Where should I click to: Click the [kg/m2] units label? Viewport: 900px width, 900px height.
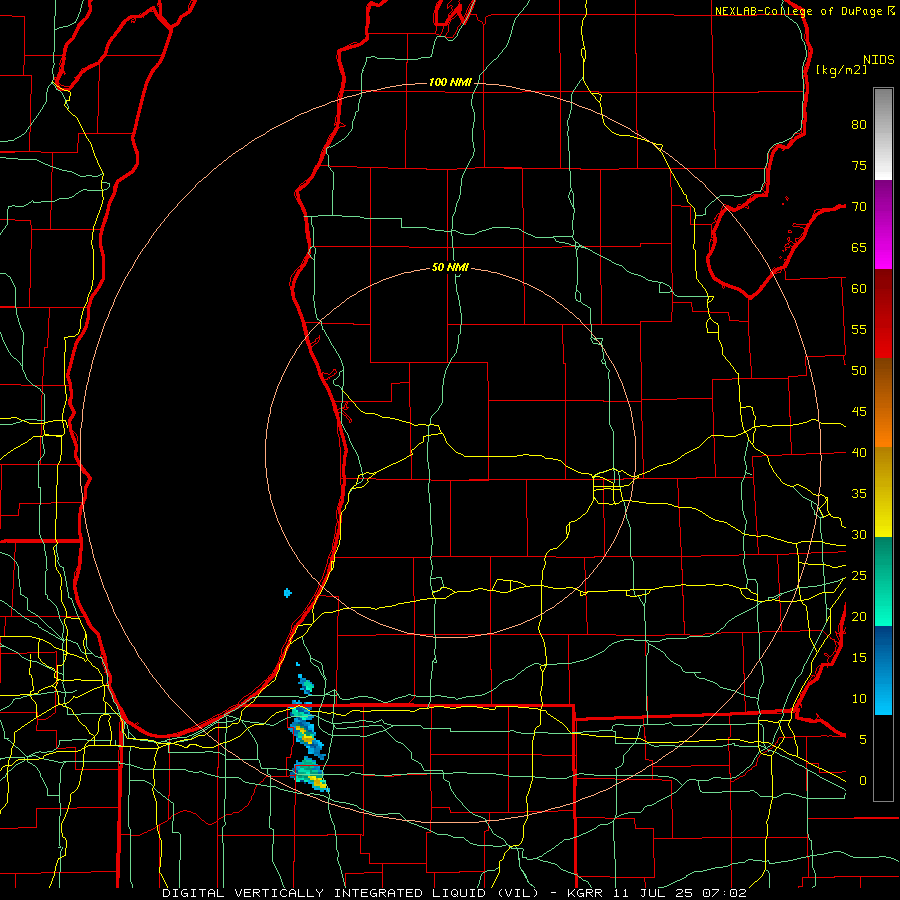[x=841, y=70]
